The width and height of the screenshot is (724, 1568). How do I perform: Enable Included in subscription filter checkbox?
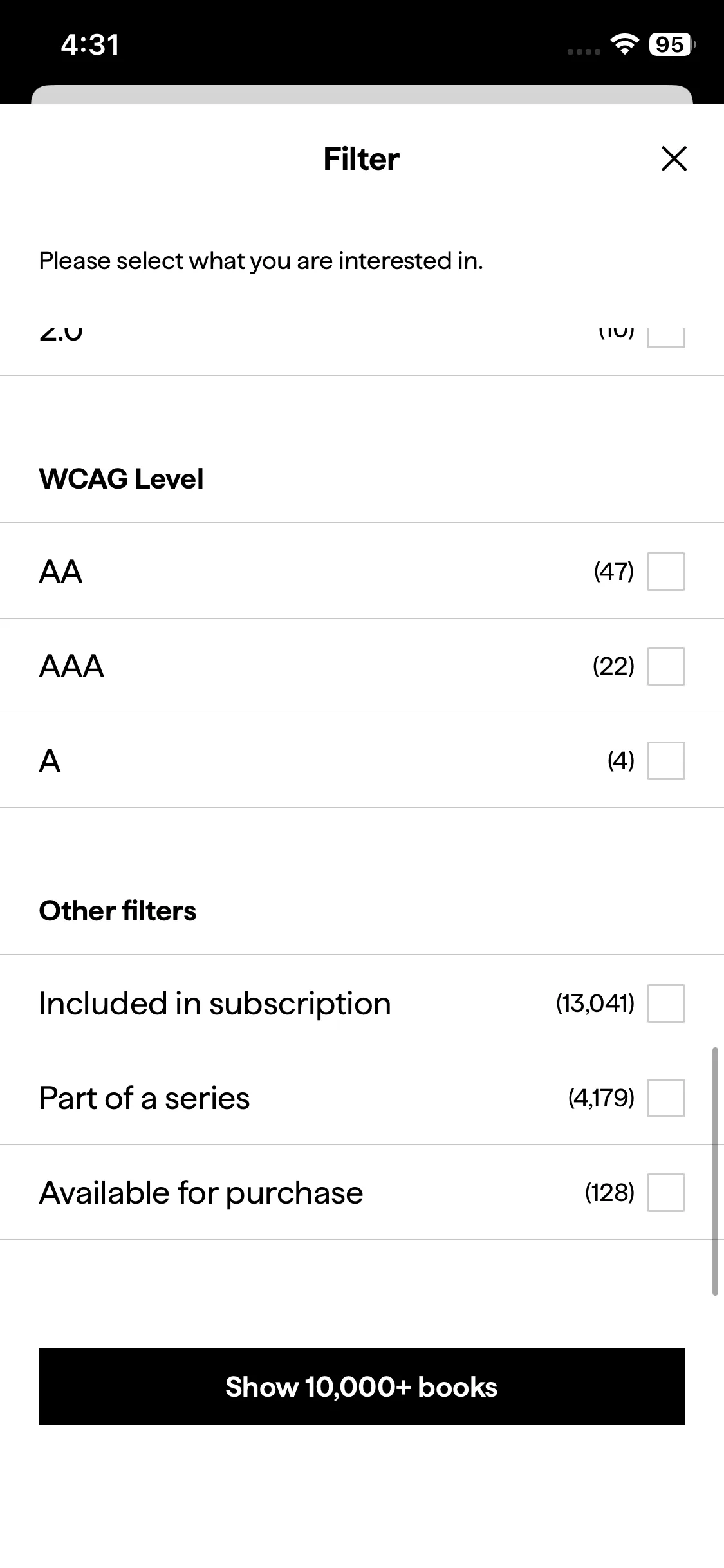click(x=665, y=1003)
